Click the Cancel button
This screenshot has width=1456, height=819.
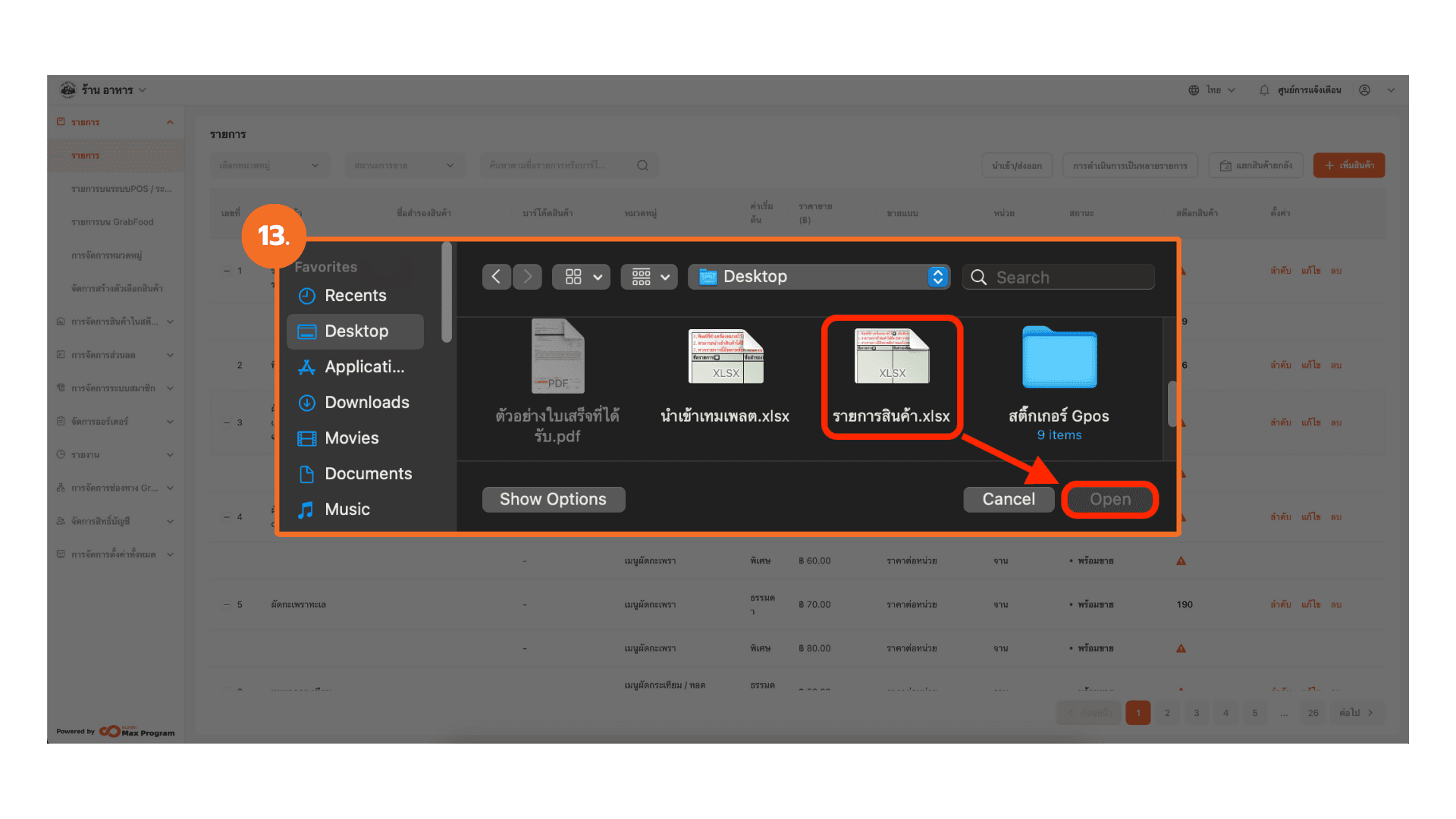pos(1008,500)
